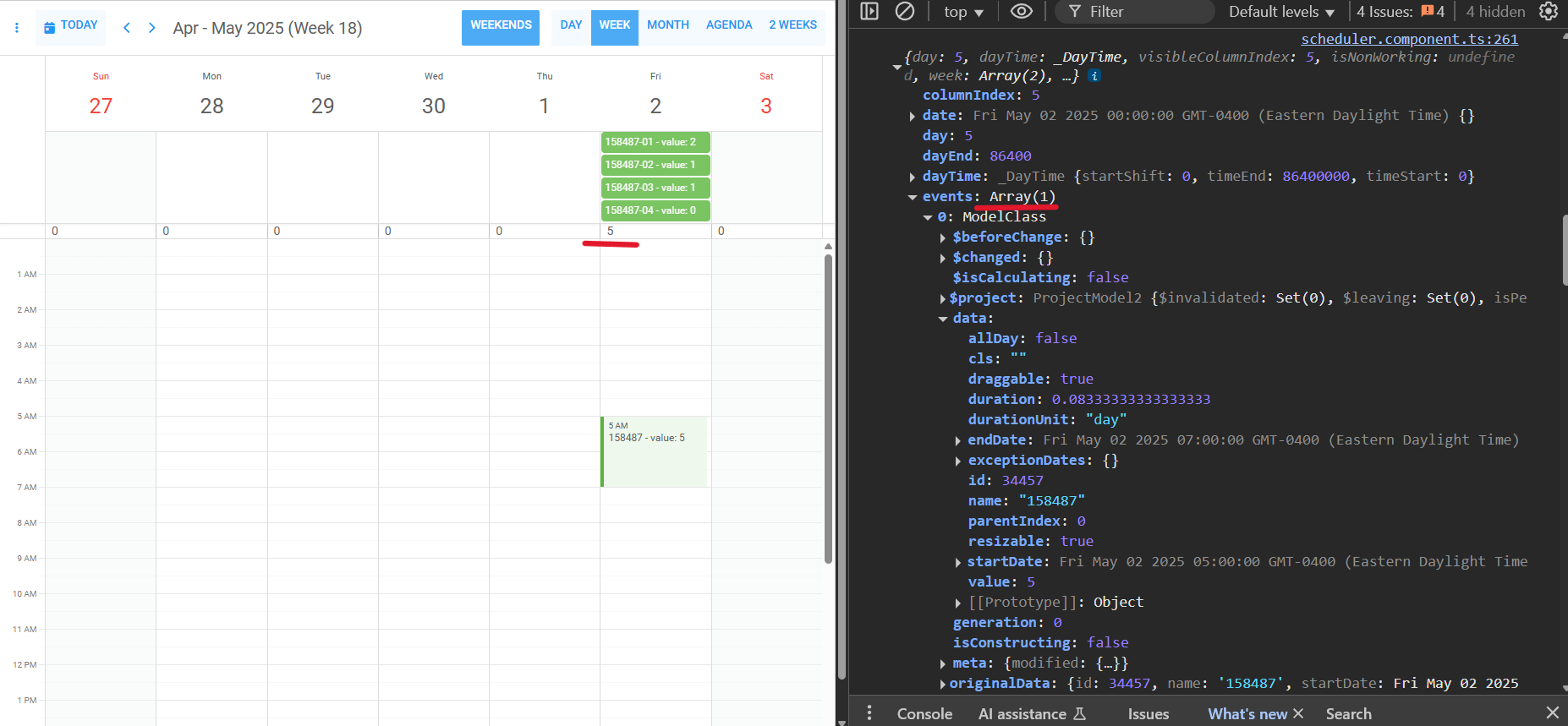Expand the date property
This screenshot has width=1568, height=726.
pyautogui.click(x=913, y=116)
